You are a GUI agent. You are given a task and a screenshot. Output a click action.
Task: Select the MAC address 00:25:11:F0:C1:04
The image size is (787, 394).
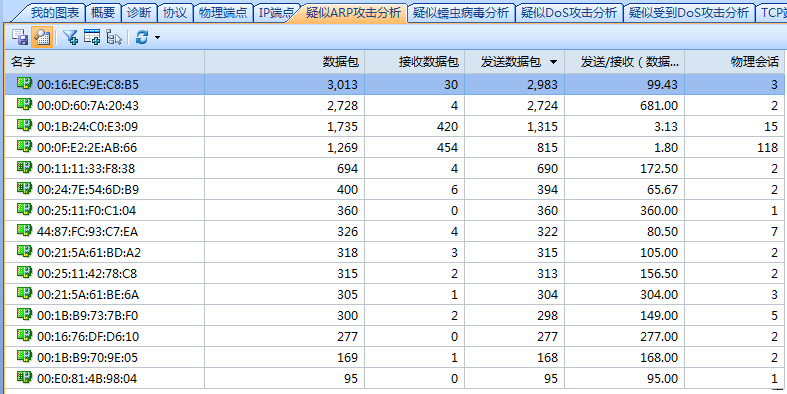(86, 211)
